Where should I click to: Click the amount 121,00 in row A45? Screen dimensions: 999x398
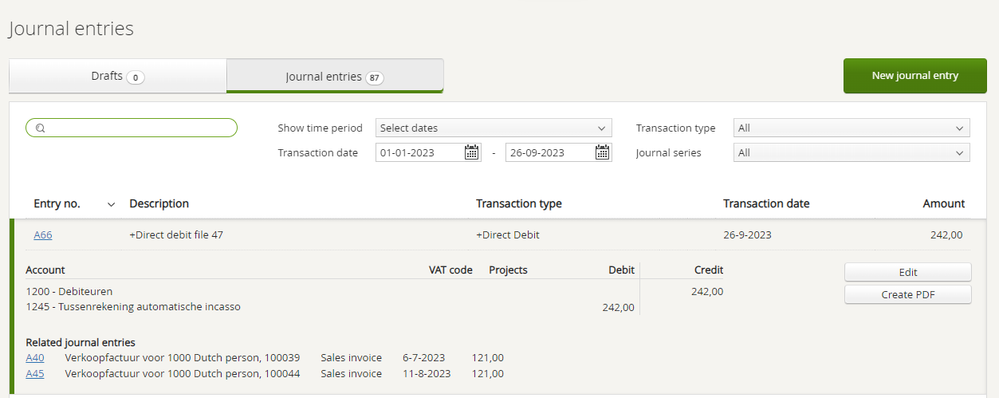click(x=488, y=374)
